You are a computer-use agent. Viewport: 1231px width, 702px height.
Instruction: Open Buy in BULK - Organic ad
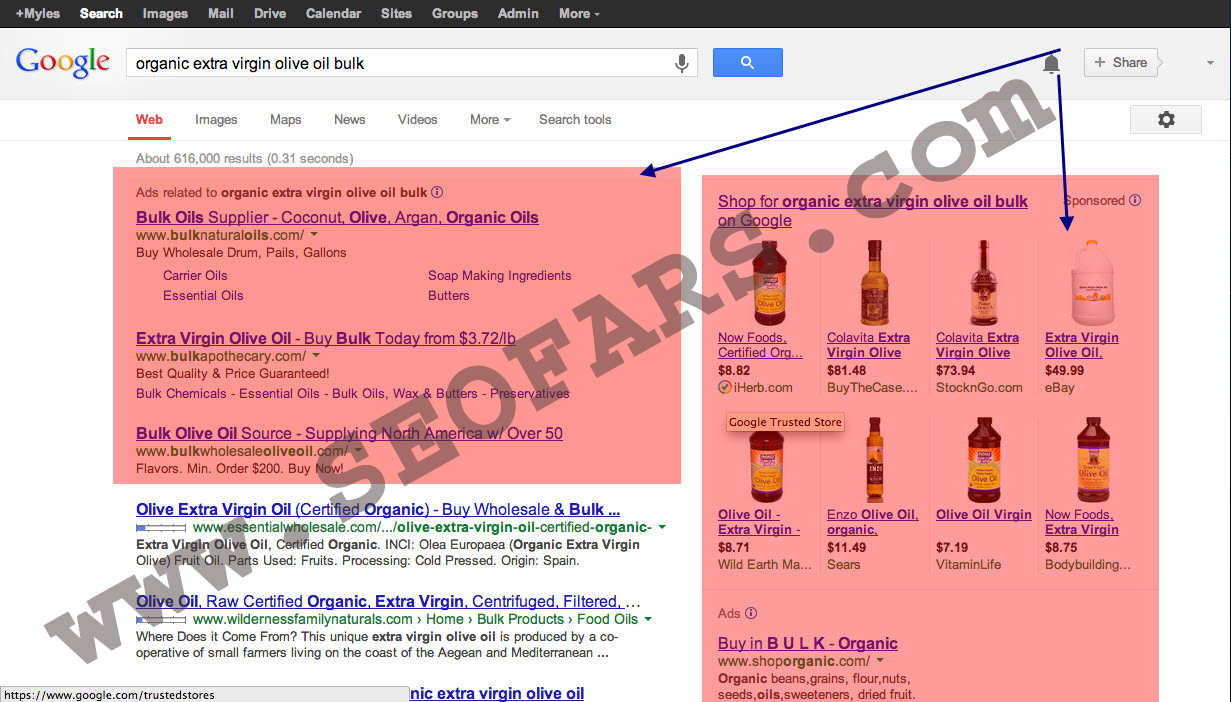(808, 643)
